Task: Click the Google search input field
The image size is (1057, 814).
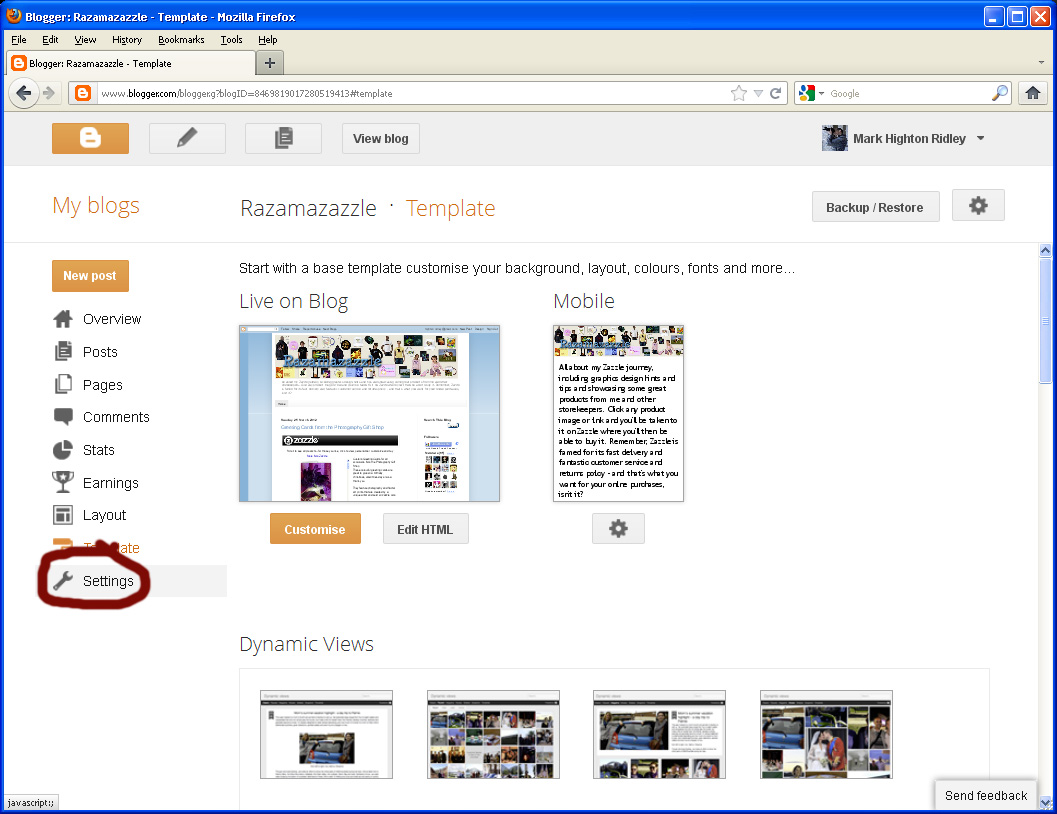Action: (x=909, y=94)
